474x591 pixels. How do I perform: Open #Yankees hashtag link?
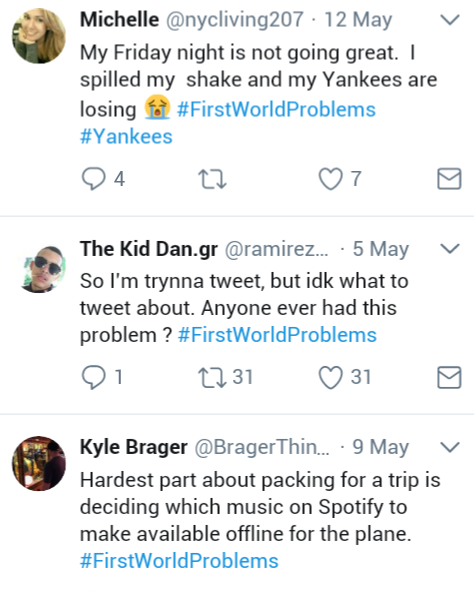point(126,136)
